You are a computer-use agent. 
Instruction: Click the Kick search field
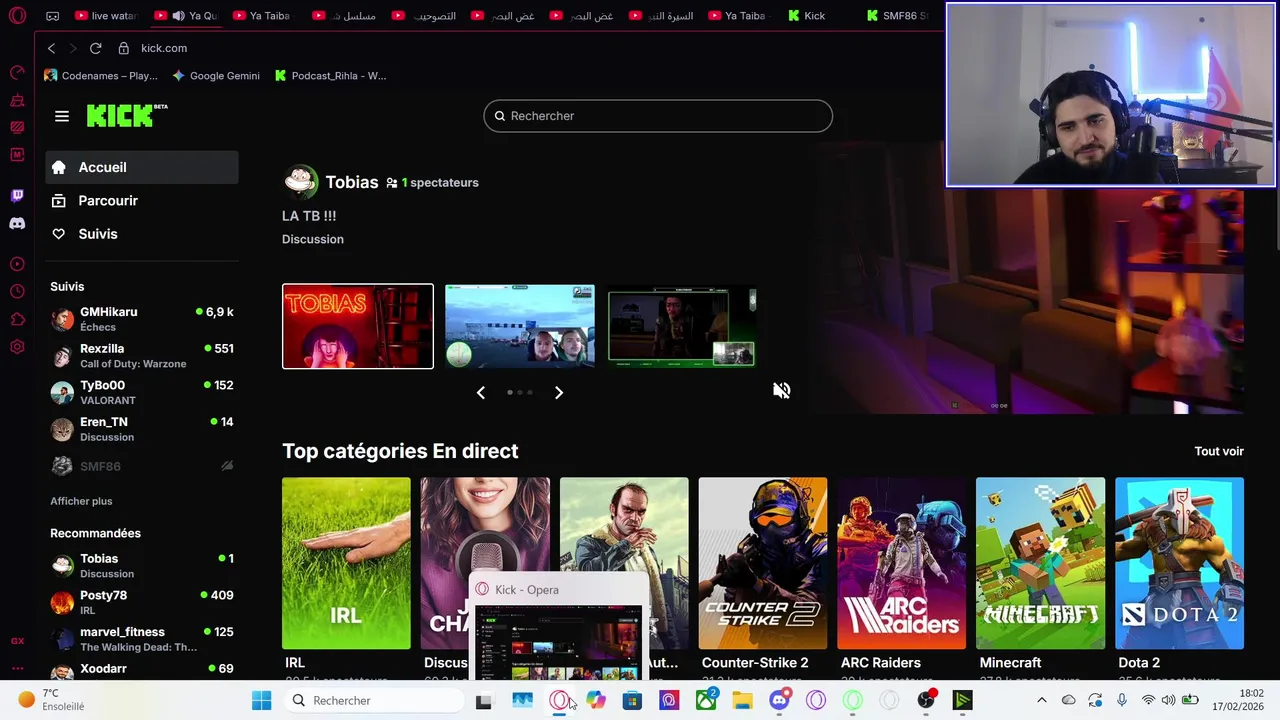point(658,116)
